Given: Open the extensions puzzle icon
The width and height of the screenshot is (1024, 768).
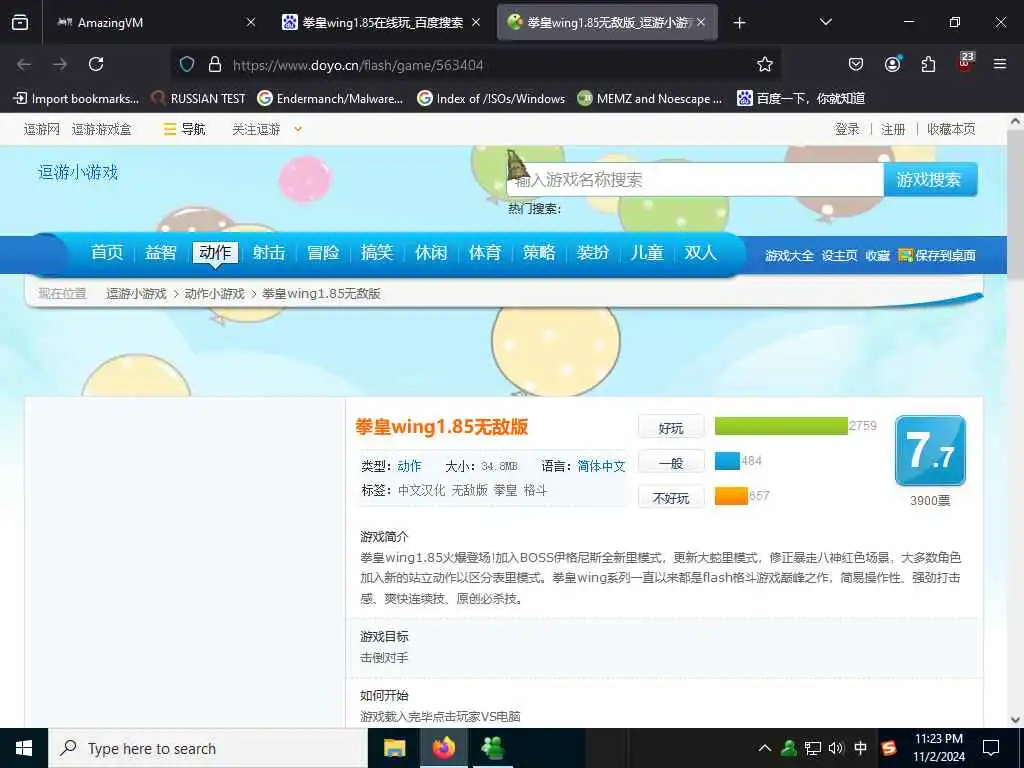Looking at the screenshot, I should (928, 64).
